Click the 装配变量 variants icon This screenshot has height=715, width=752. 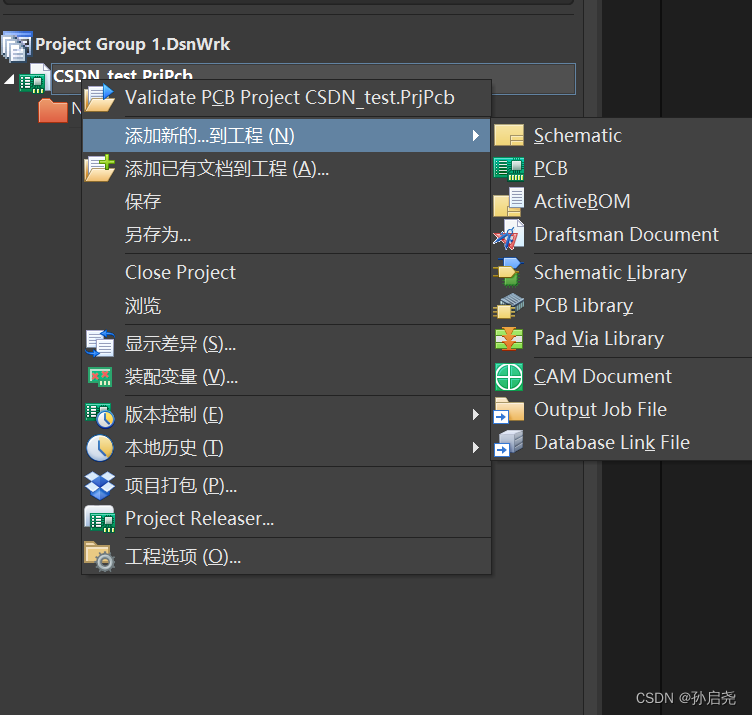pos(100,377)
